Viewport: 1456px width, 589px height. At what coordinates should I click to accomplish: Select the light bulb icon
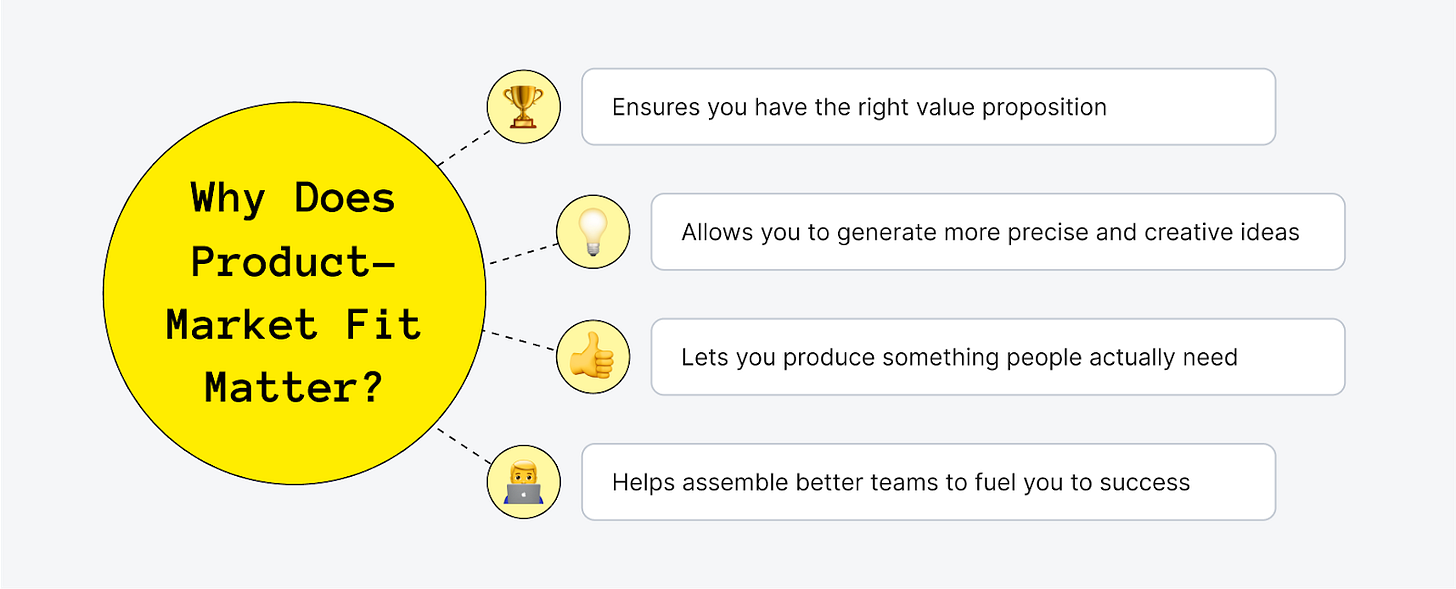click(593, 231)
